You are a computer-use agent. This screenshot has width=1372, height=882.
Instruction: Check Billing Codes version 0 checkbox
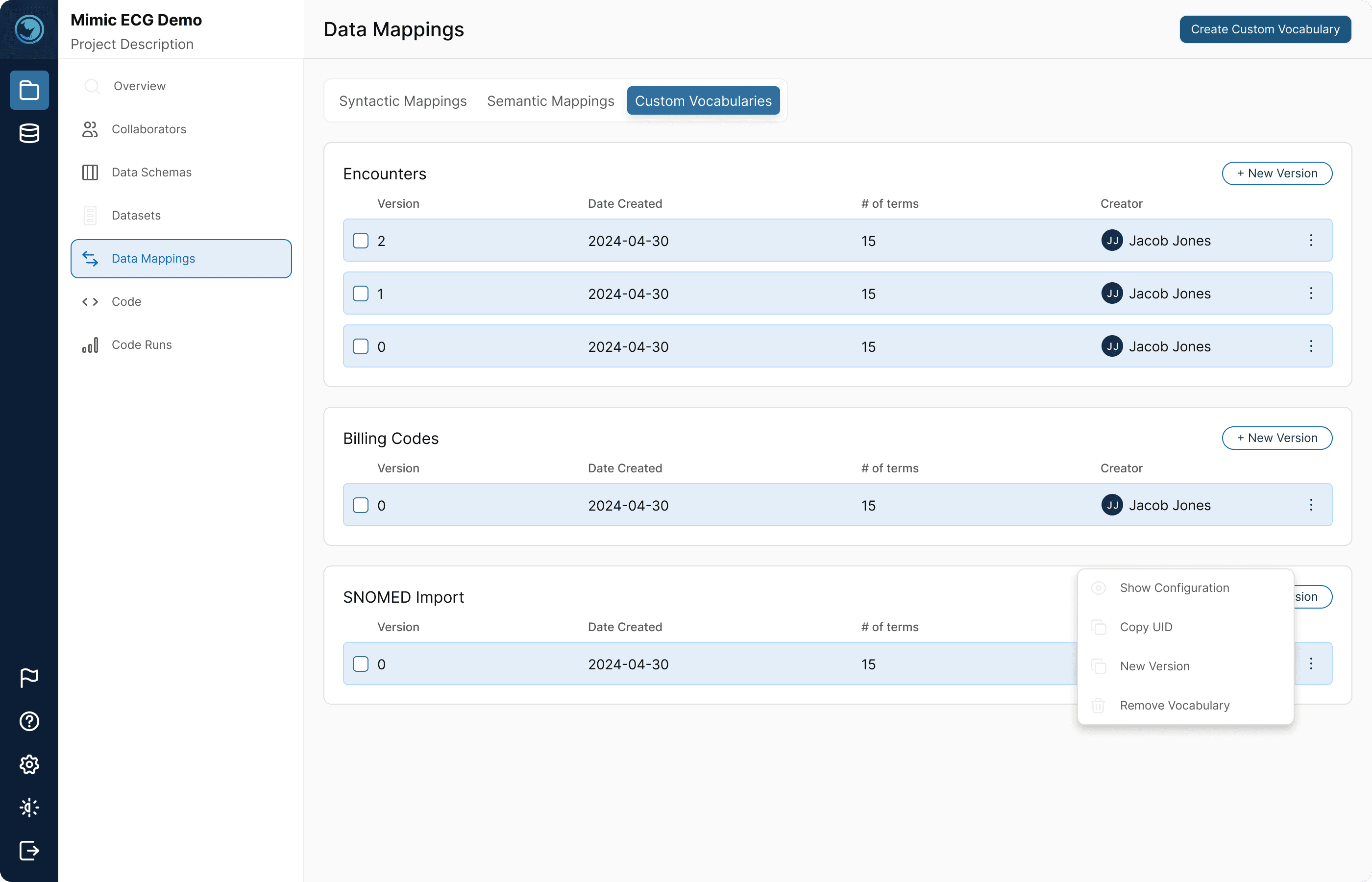(x=361, y=505)
